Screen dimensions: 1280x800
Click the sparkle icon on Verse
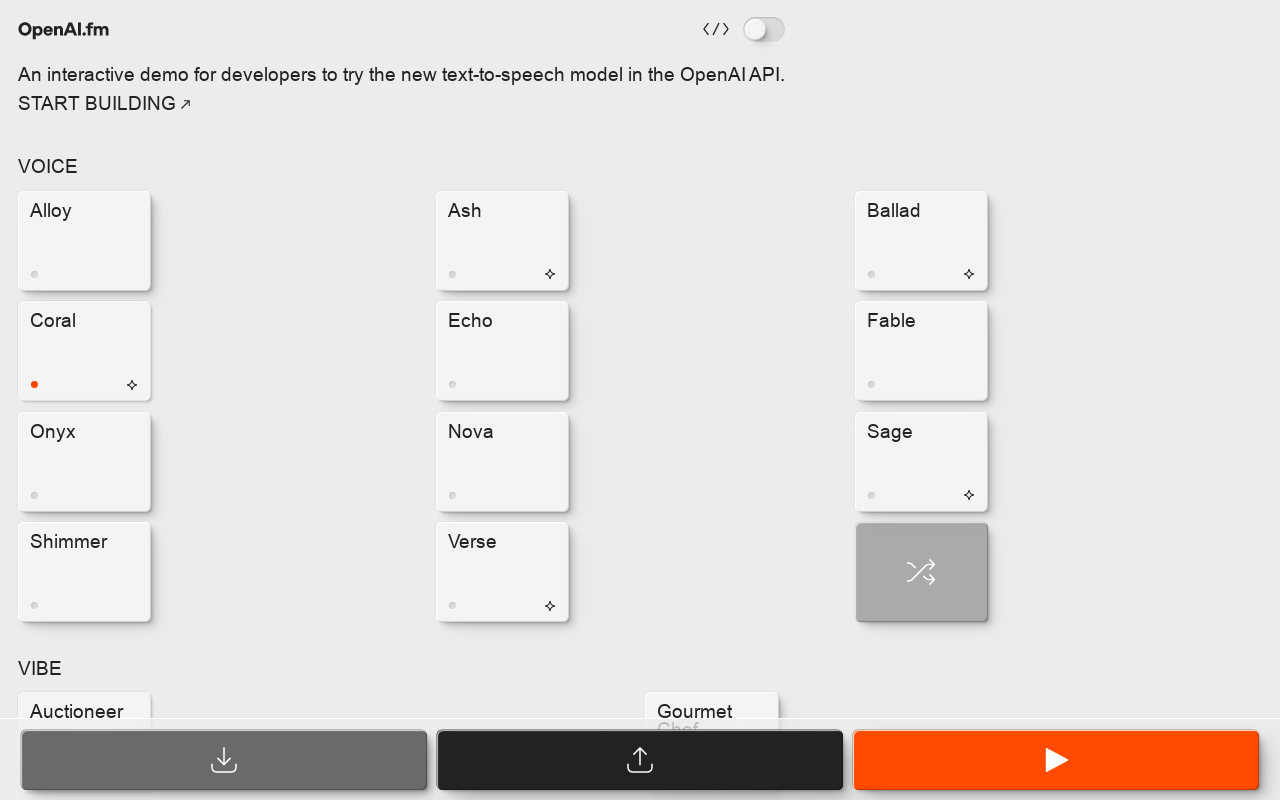[x=550, y=606]
